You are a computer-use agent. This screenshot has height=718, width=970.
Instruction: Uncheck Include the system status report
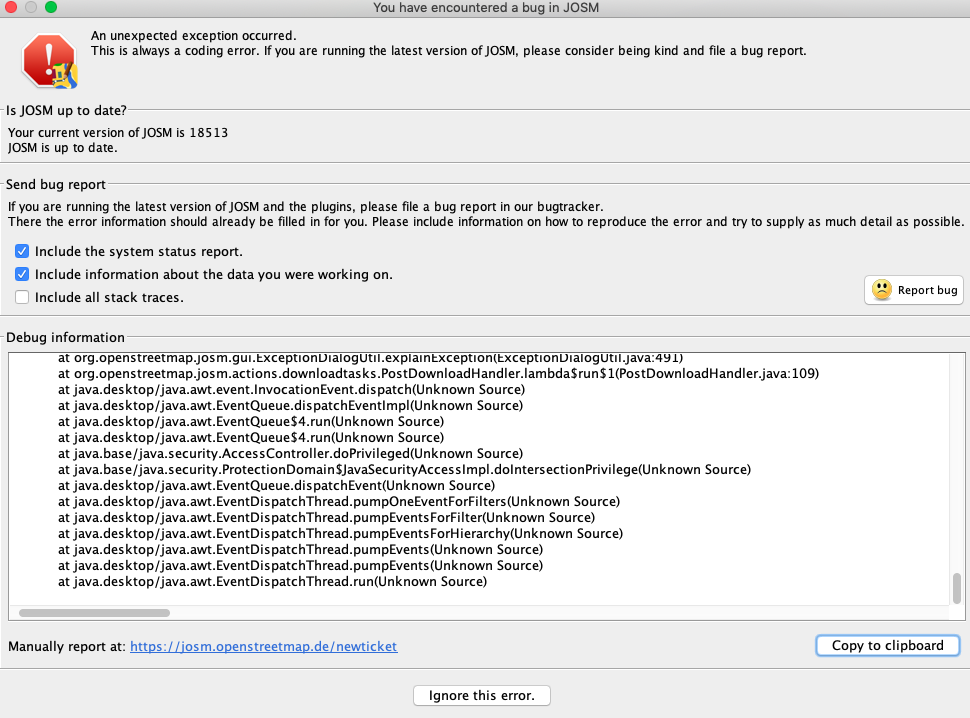click(x=22, y=251)
